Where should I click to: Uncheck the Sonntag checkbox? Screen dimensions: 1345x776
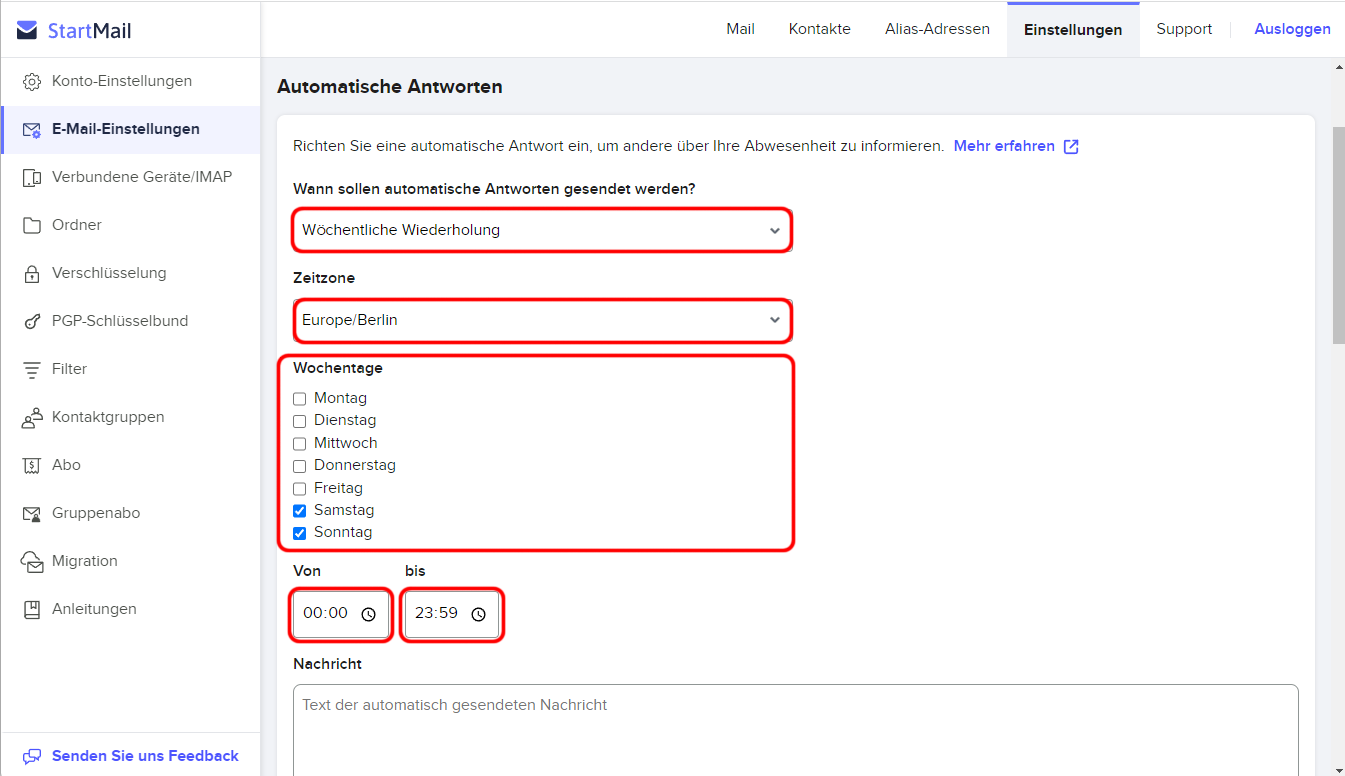(299, 533)
